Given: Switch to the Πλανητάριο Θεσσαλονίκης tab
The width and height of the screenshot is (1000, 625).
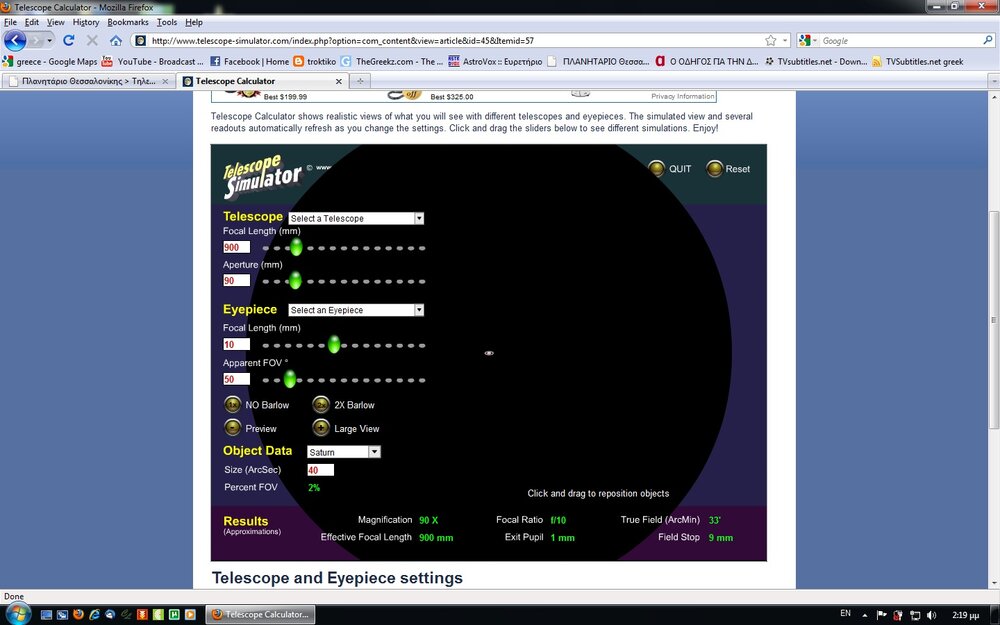Looking at the screenshot, I should (x=88, y=81).
